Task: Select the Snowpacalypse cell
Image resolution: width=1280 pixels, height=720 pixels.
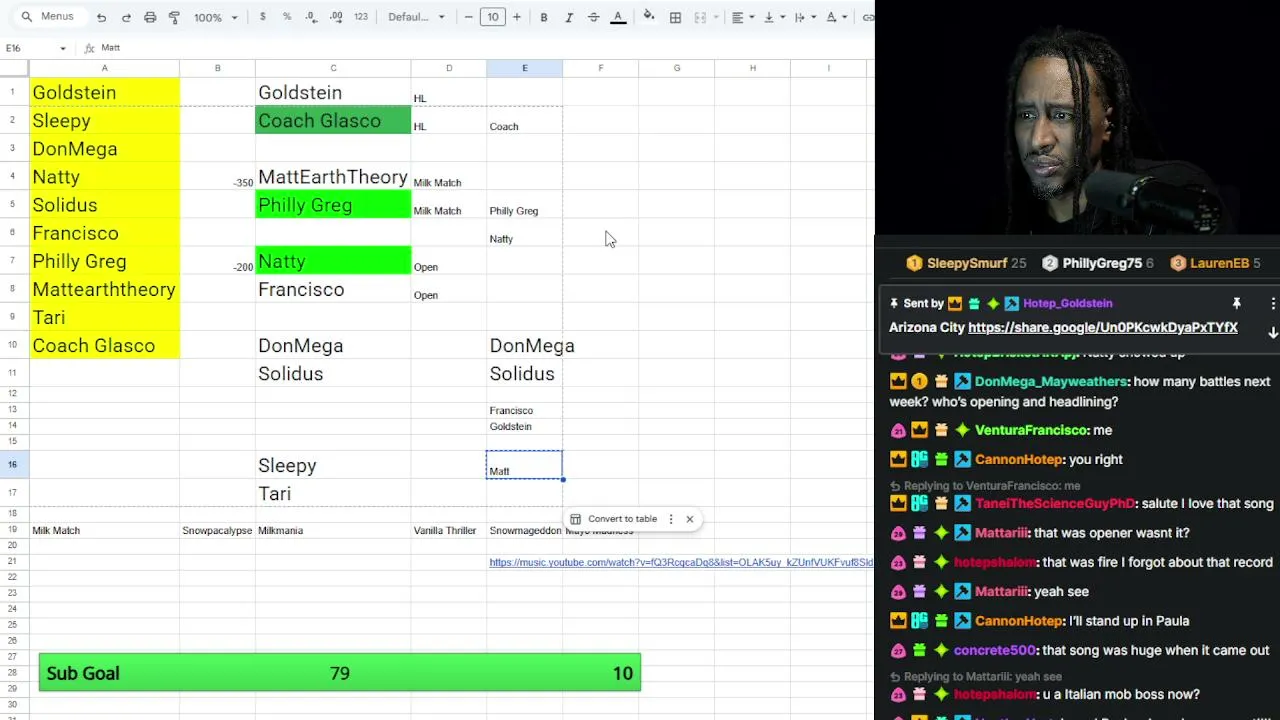Action: pyautogui.click(x=217, y=530)
